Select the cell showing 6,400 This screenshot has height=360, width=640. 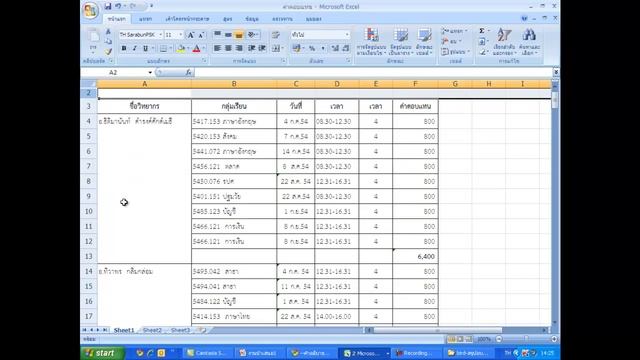(x=415, y=256)
